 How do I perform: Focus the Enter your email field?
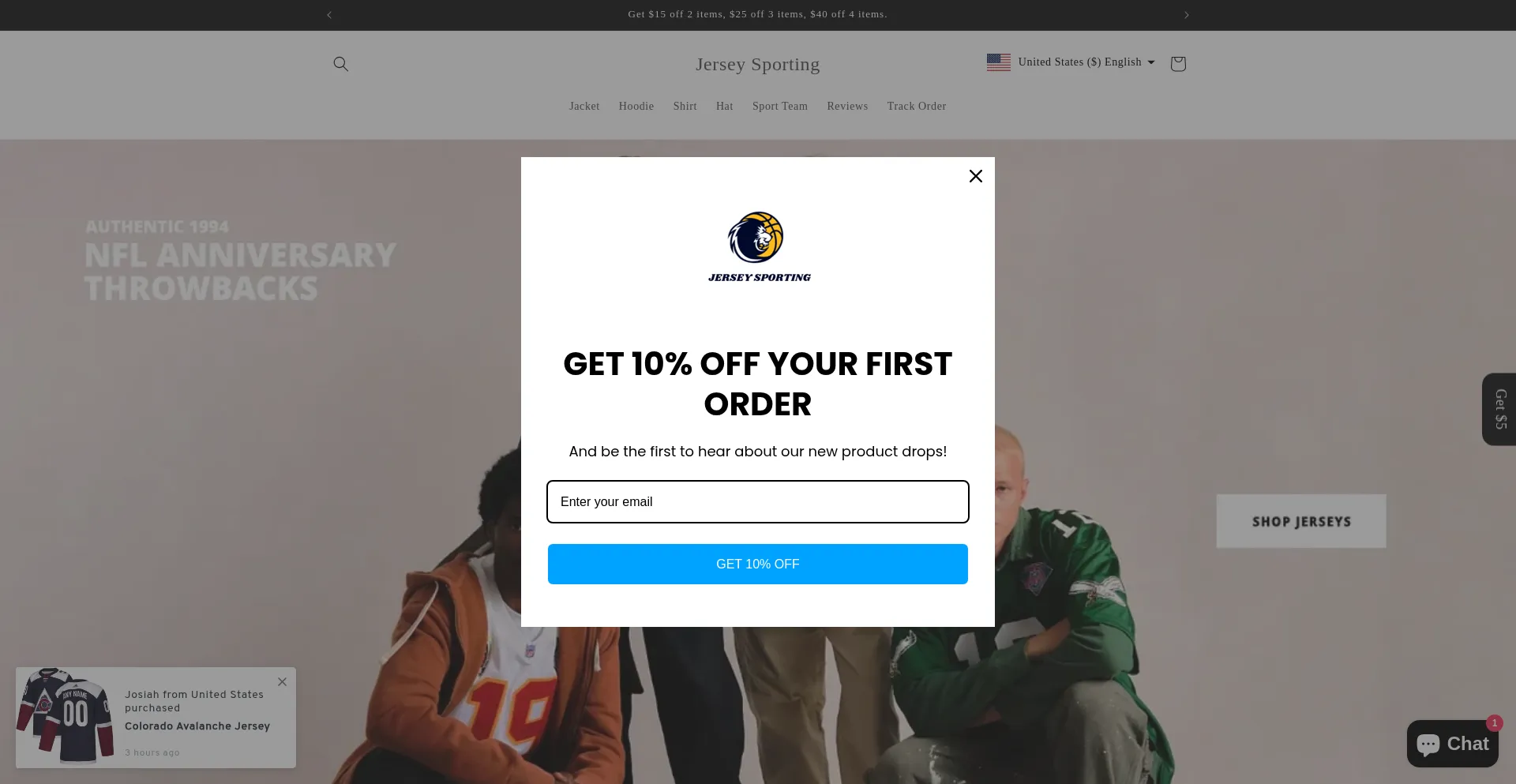click(x=758, y=501)
